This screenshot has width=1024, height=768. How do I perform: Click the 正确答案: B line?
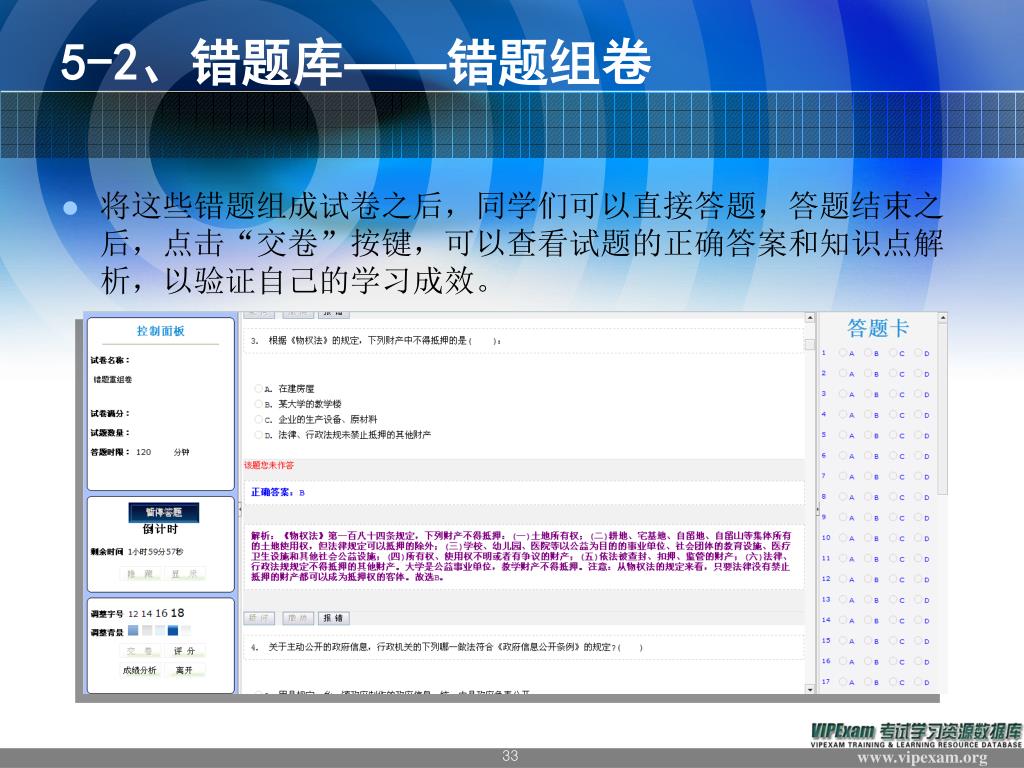pyautogui.click(x=278, y=492)
